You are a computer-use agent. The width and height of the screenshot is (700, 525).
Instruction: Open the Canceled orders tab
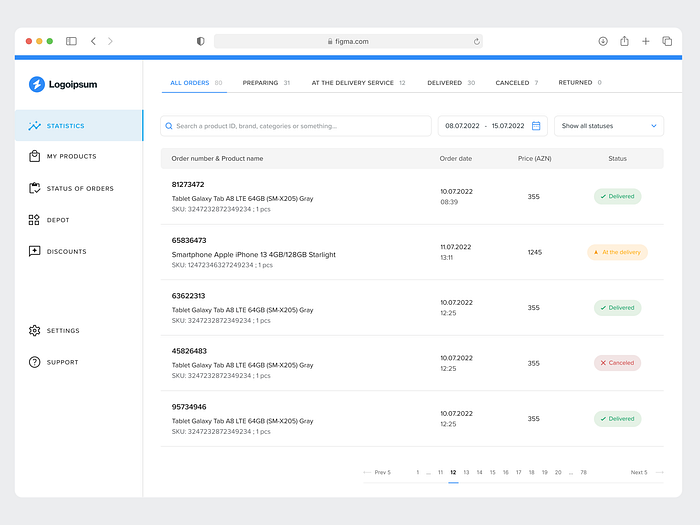click(516, 83)
